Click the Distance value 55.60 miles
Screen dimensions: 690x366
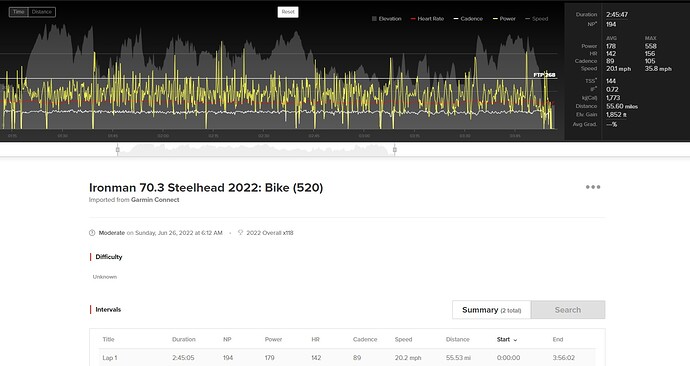[622, 106]
